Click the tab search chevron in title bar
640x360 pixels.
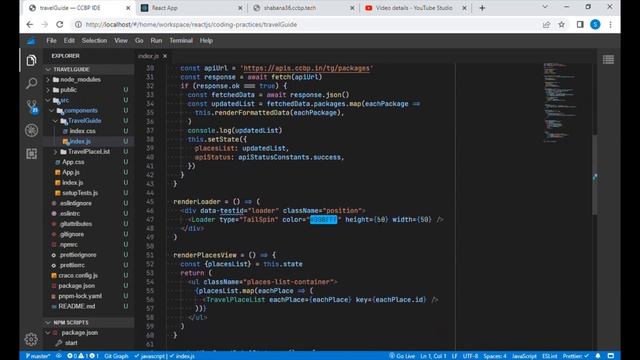tap(545, 7)
